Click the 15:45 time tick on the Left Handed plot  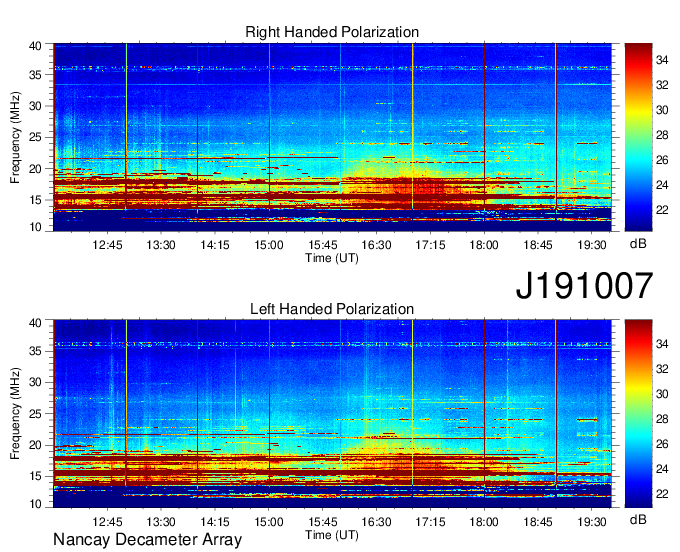pos(323,521)
